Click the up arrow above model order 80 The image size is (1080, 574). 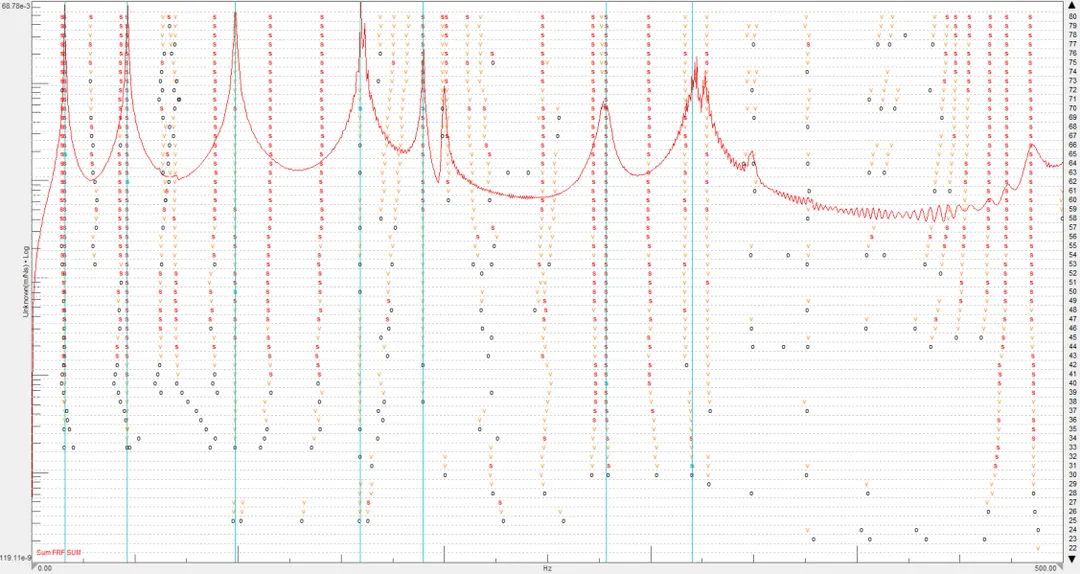pos(1072,6)
